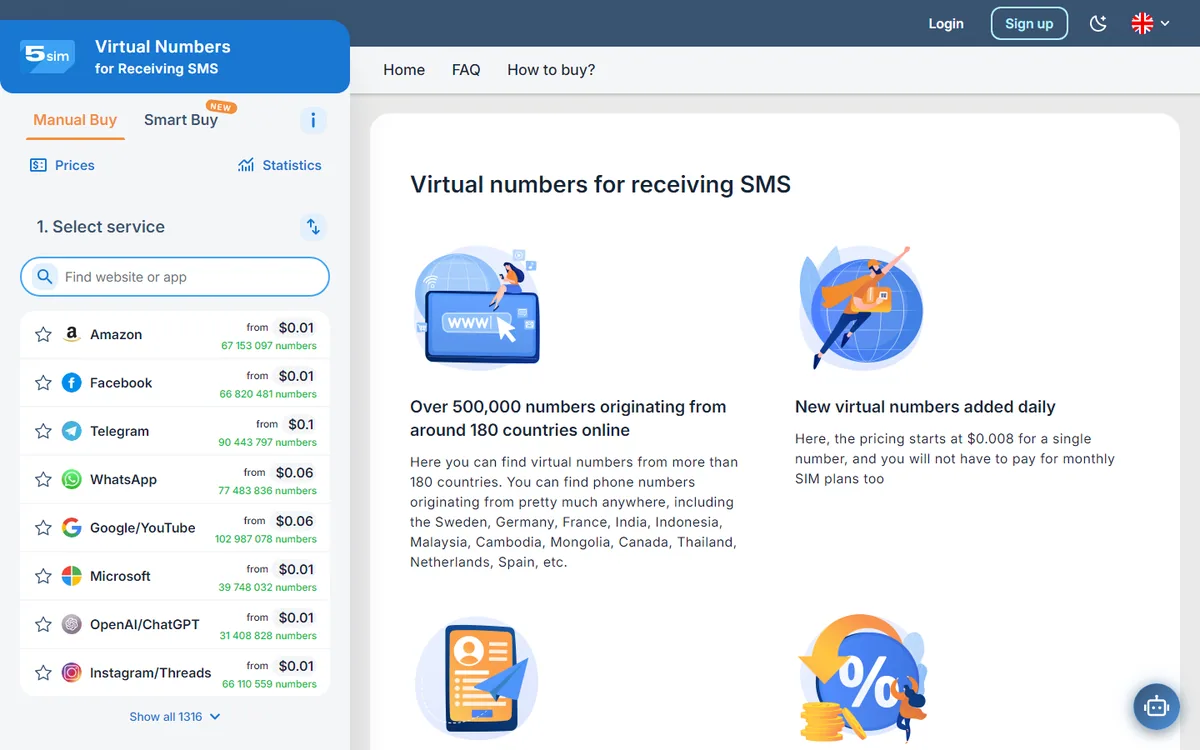Select the Telegram service icon

[x=71, y=431]
